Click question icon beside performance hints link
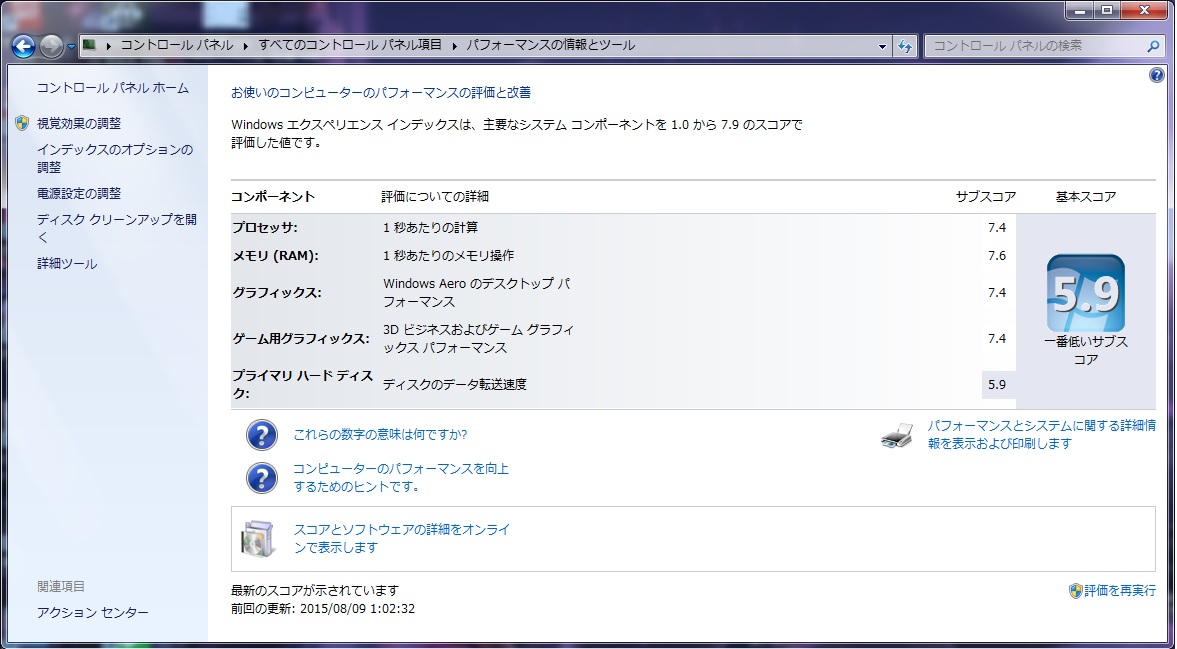The width and height of the screenshot is (1177, 649). click(x=262, y=477)
